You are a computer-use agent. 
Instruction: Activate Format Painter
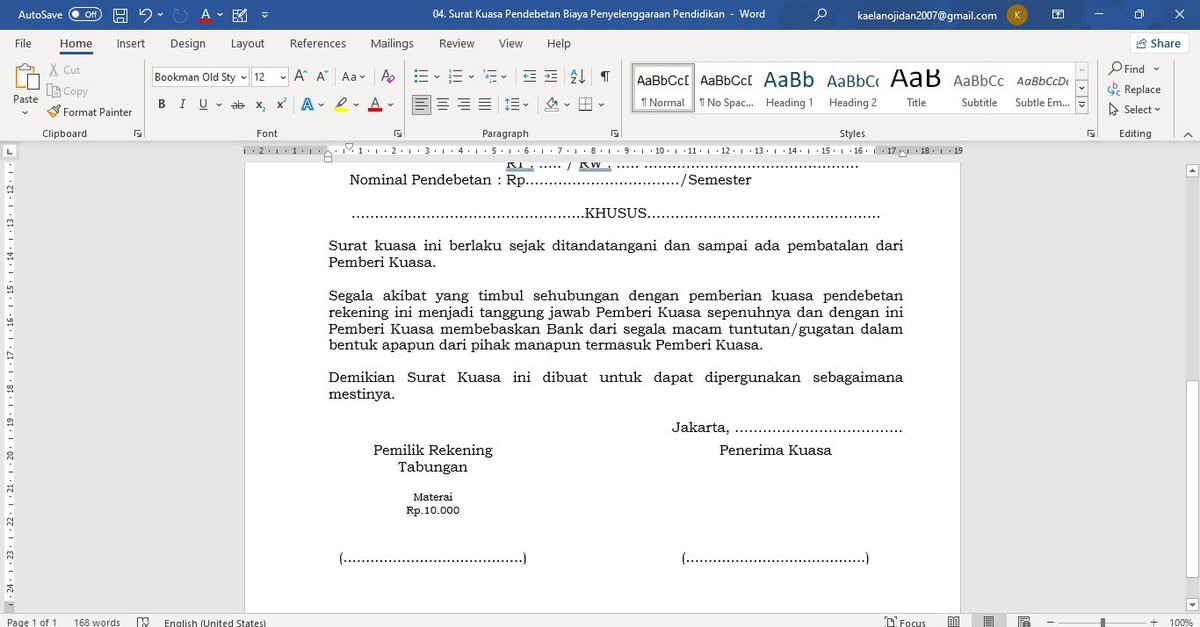pyautogui.click(x=89, y=112)
